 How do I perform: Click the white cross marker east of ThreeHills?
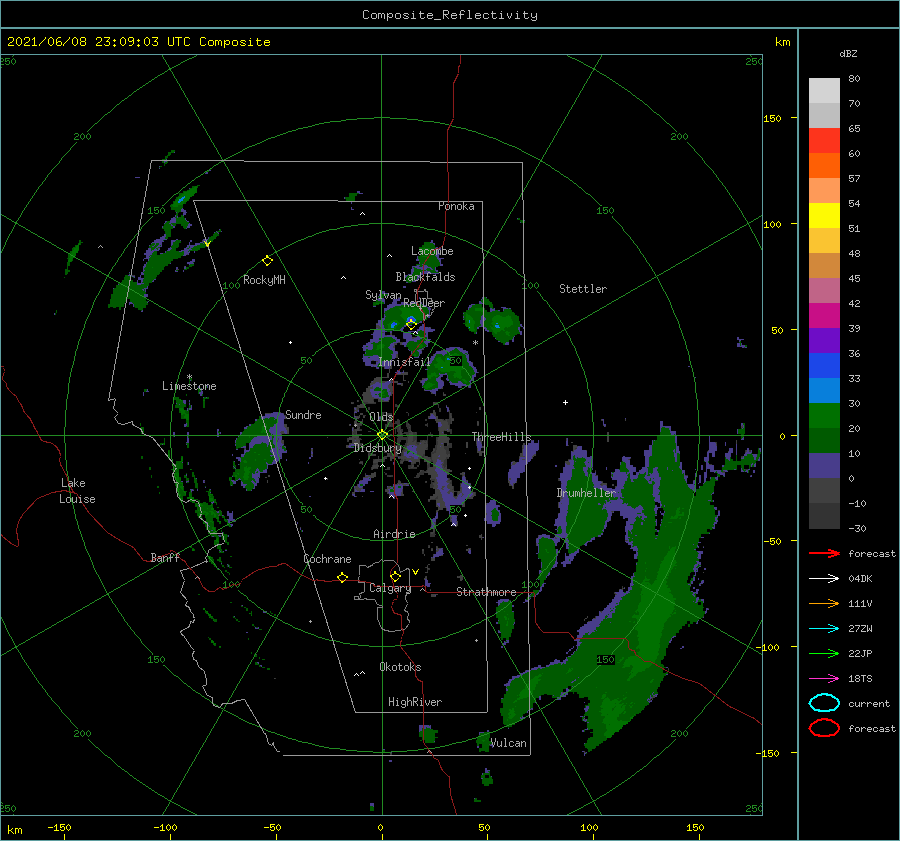pos(565,402)
